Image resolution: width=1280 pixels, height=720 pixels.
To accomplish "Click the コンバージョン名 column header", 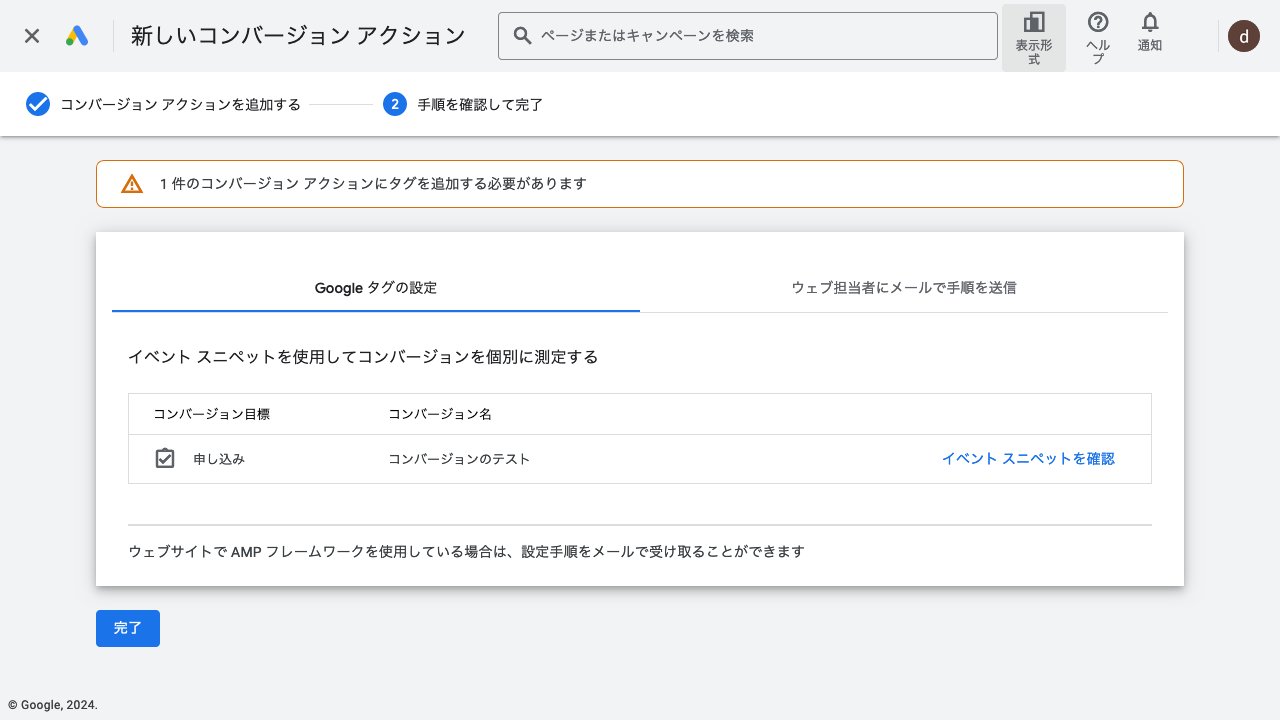I will pos(440,414).
